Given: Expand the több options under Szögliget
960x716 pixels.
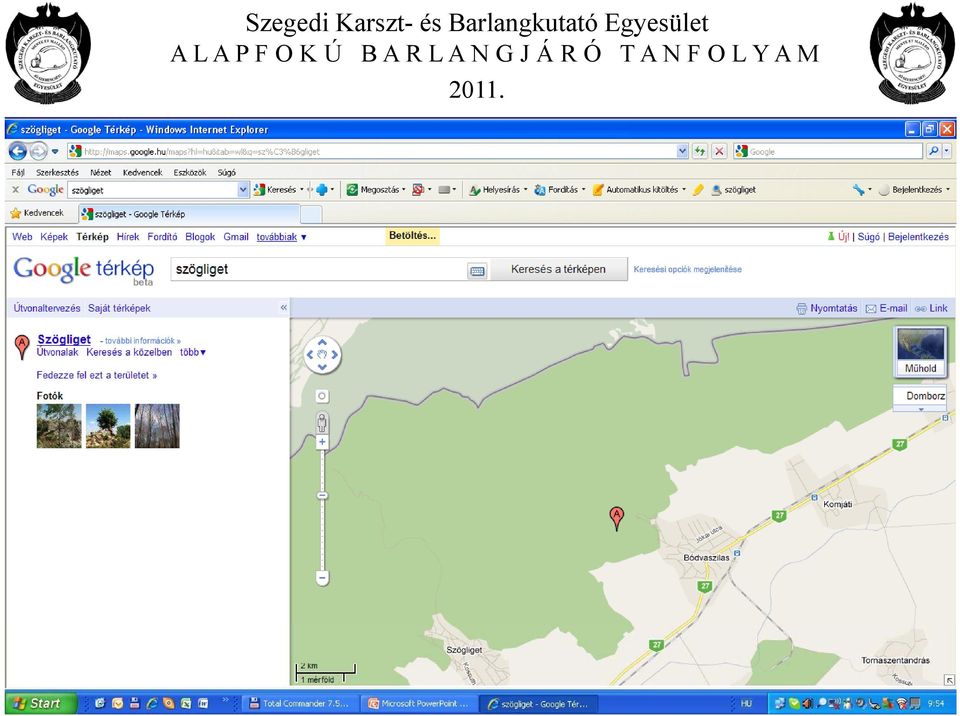Looking at the screenshot, I should [x=193, y=352].
